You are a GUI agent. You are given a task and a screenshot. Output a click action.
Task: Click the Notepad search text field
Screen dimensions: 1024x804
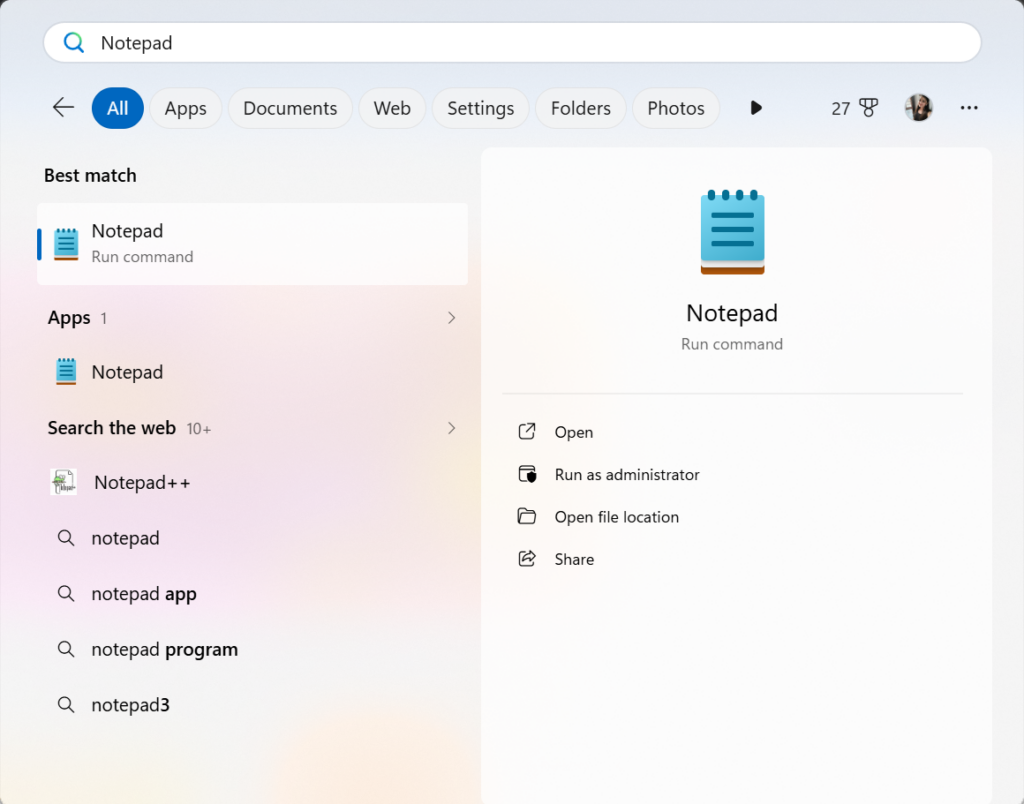[x=512, y=43]
